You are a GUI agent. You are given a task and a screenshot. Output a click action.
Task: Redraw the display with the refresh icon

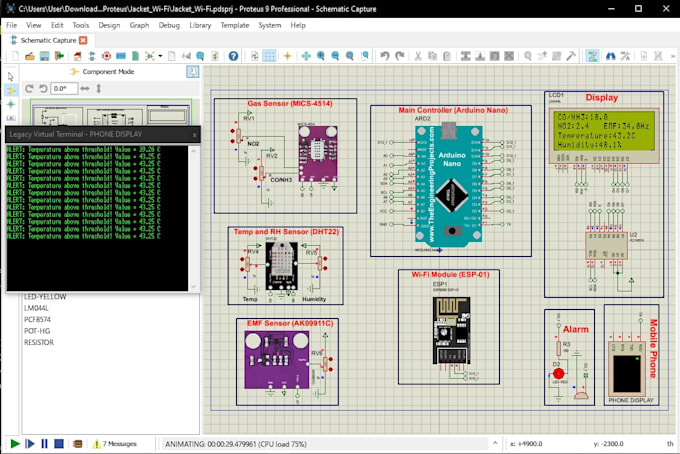pyautogui.click(x=255, y=56)
